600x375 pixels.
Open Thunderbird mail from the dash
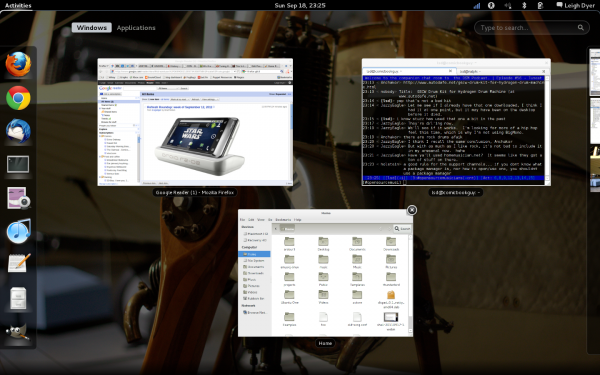(18, 131)
